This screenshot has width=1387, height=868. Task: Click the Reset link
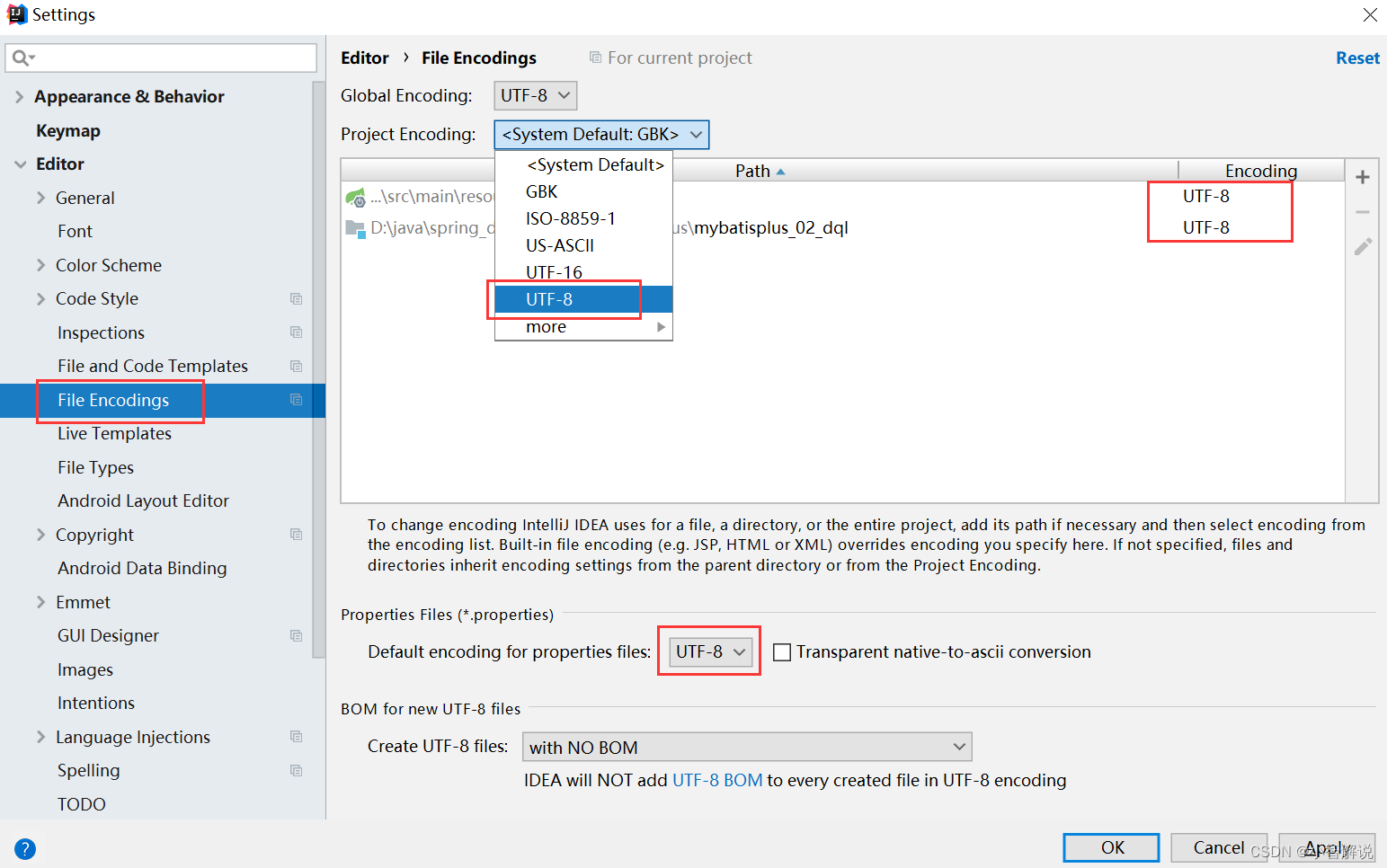click(x=1357, y=57)
